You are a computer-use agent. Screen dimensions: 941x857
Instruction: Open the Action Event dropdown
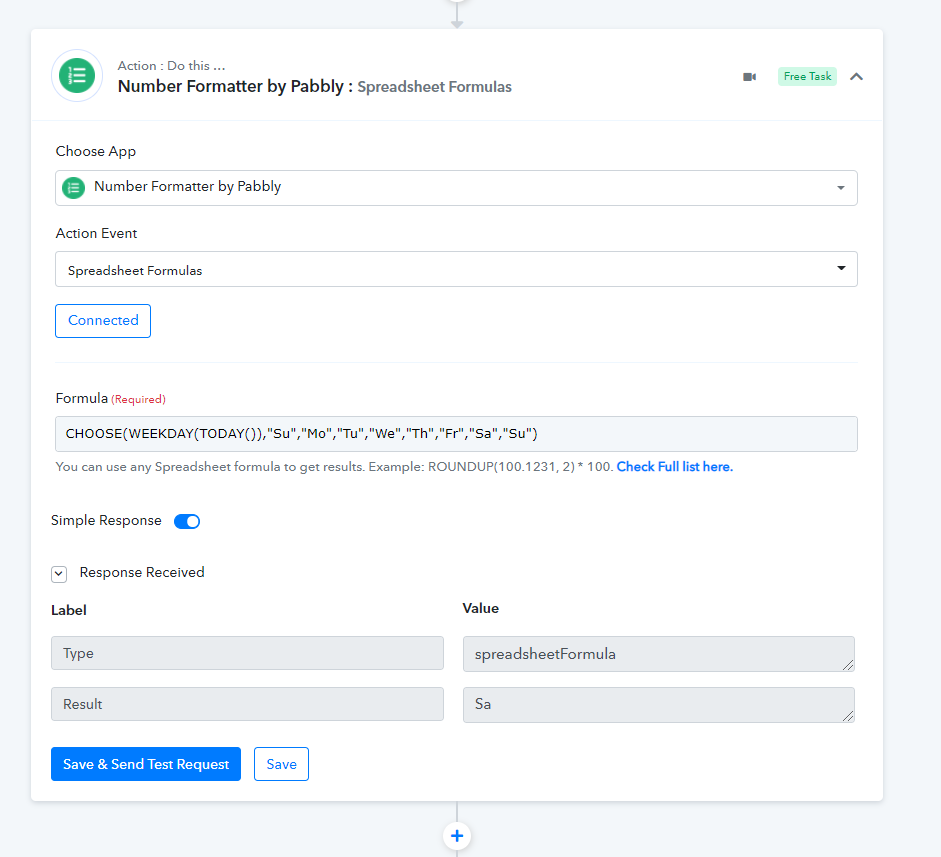click(456, 269)
